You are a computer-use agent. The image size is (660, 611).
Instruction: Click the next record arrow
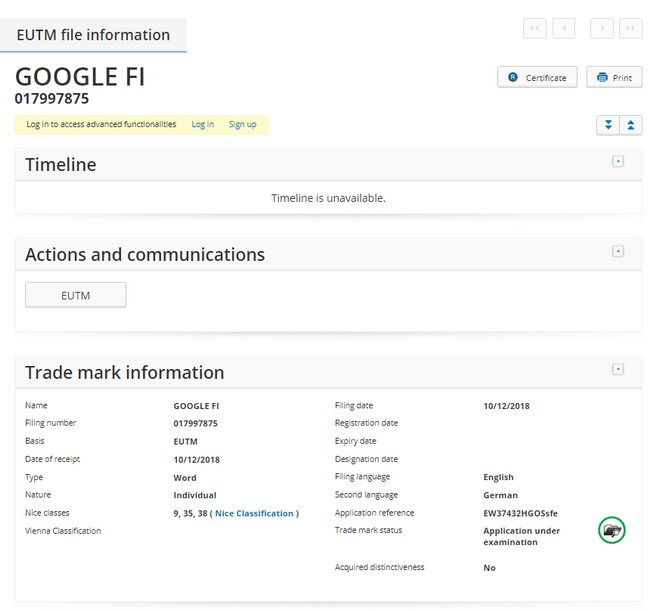(602, 28)
